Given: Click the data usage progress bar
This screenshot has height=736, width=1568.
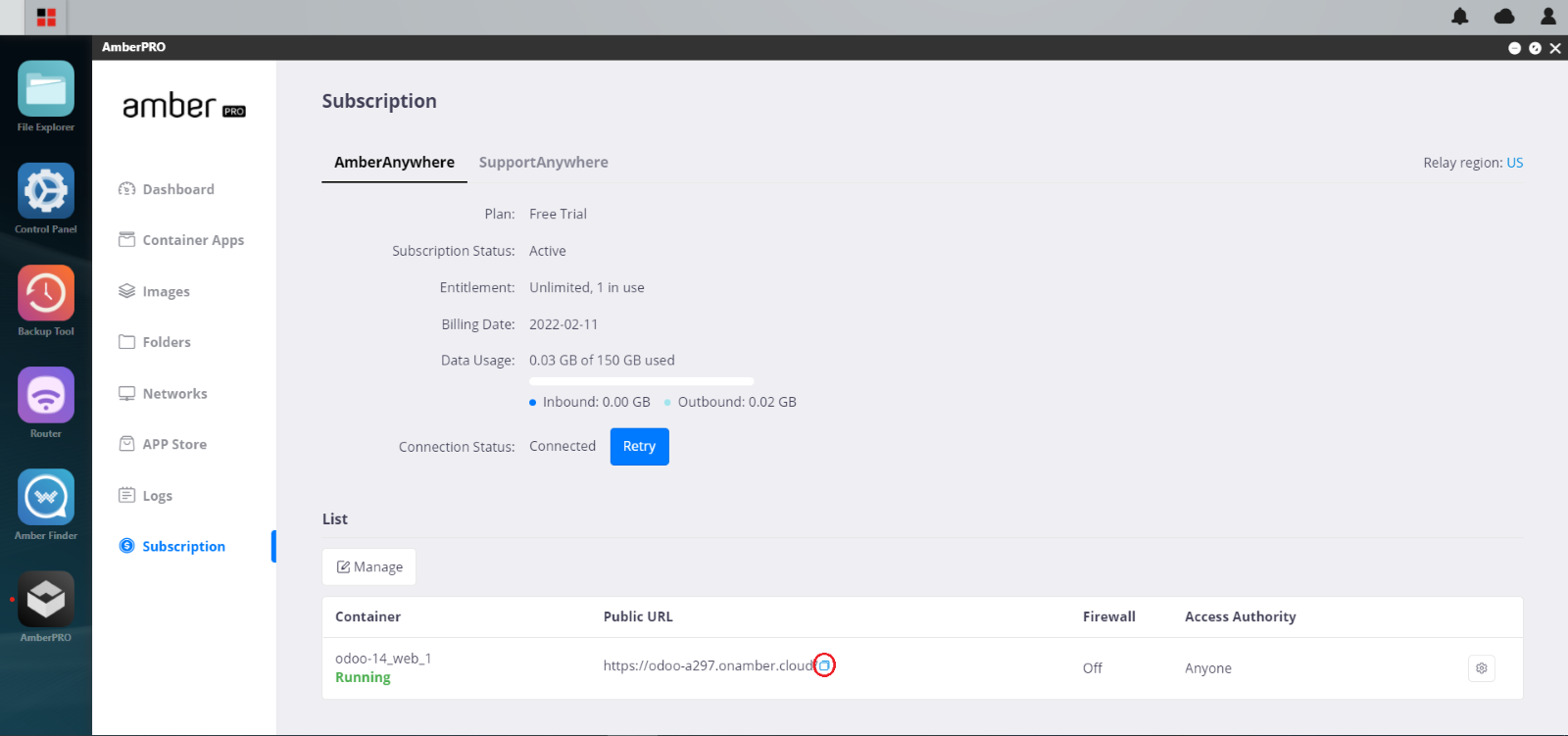Looking at the screenshot, I should 642,381.
